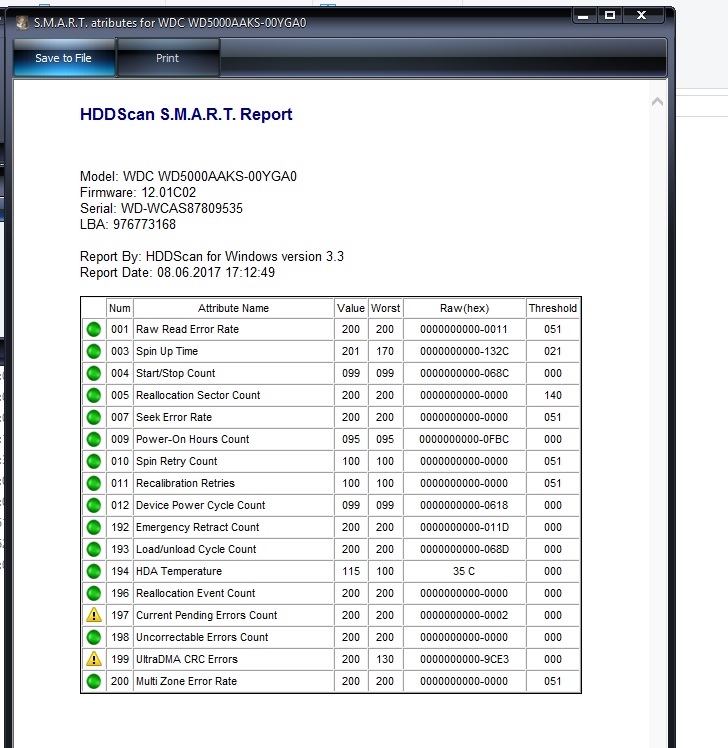
Task: Click the Firmware: 12.01C02 line
Action: pos(138,192)
